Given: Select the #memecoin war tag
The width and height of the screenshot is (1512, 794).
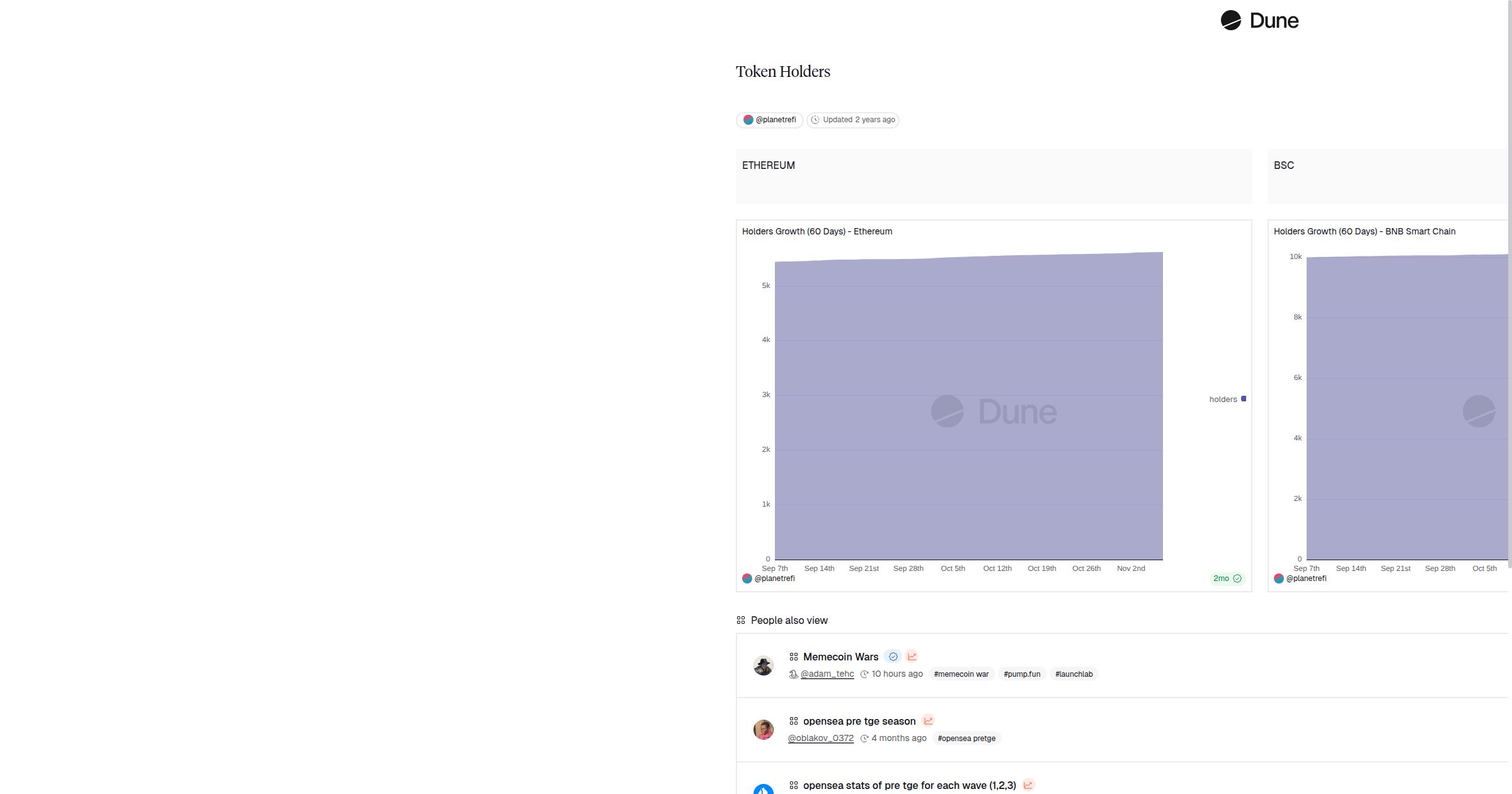Looking at the screenshot, I should [x=961, y=674].
